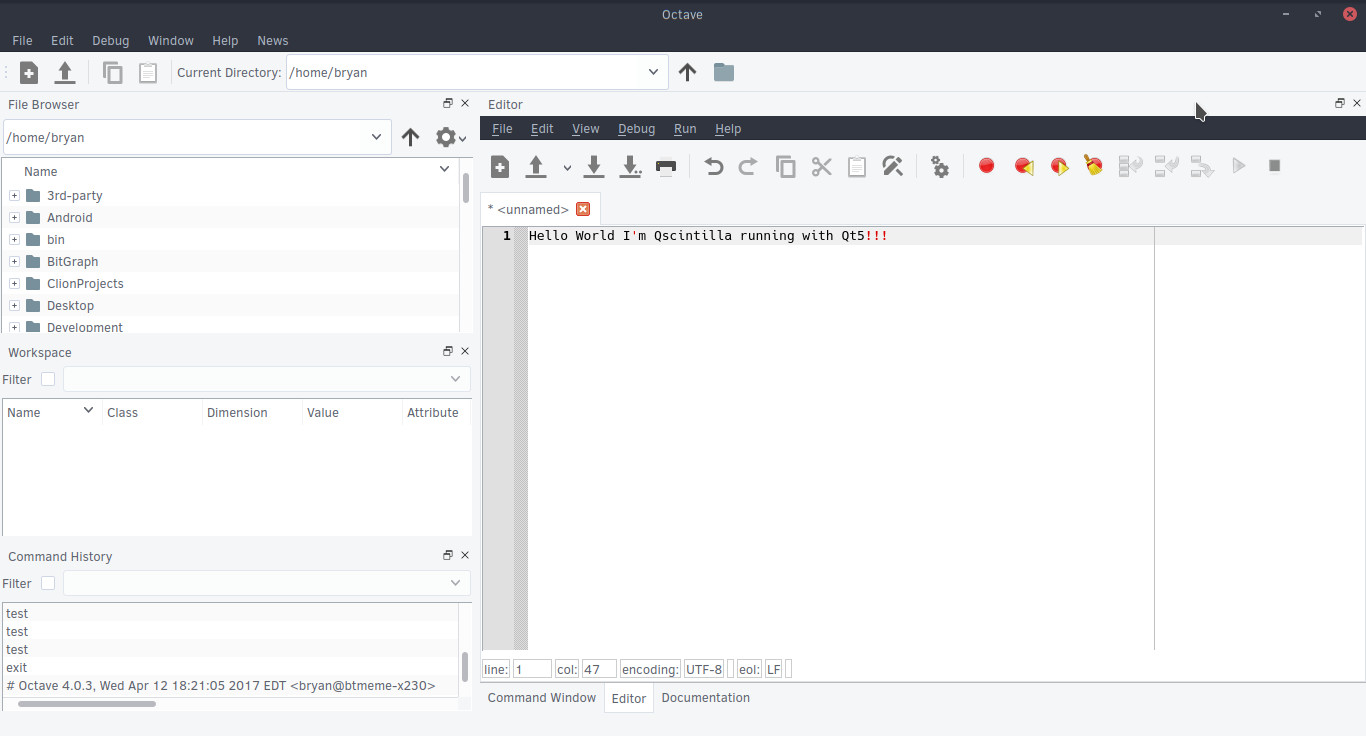This screenshot has height=736, width=1366.
Task: Sort Workspace by Dimension column
Action: [x=252, y=412]
